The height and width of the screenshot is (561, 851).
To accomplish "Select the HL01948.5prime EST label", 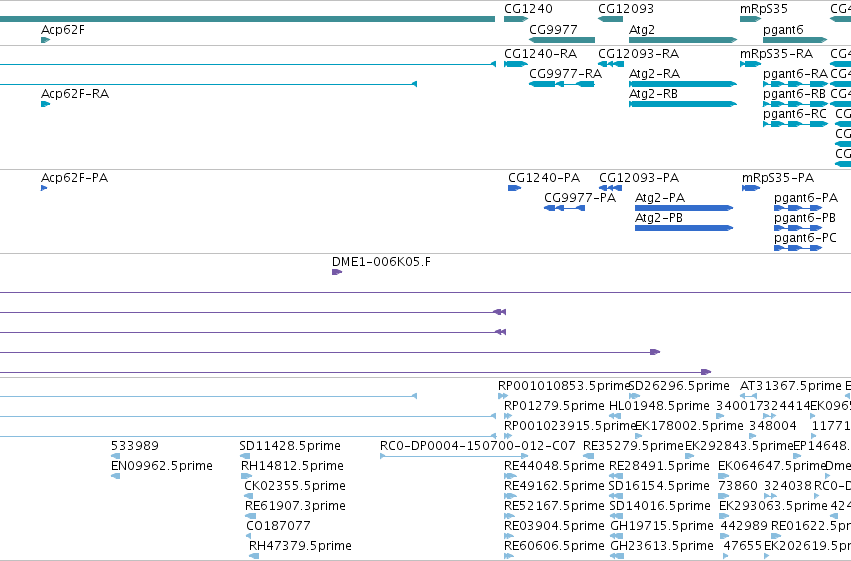I will [x=659, y=406].
